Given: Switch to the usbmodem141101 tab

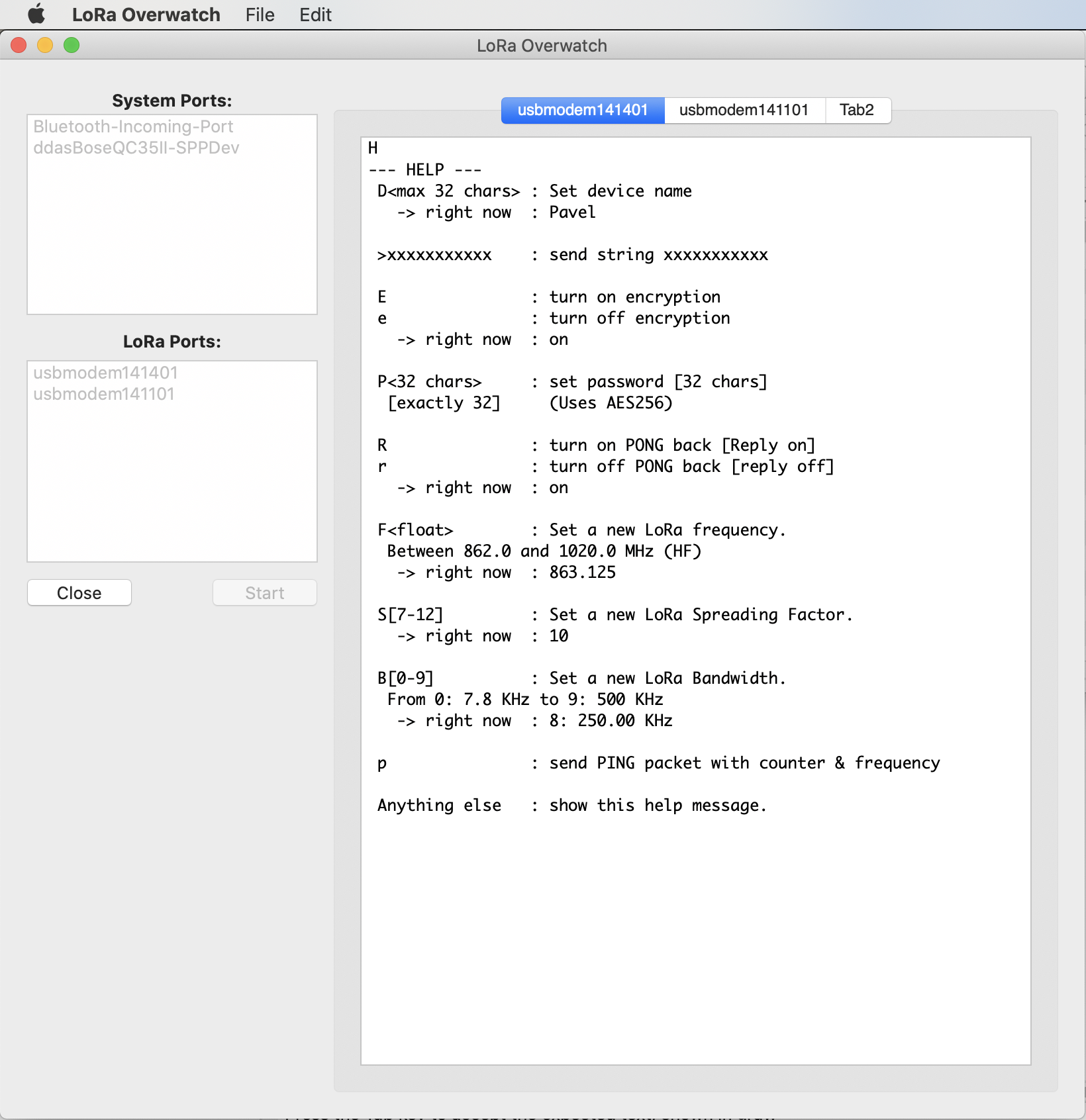Looking at the screenshot, I should click(744, 110).
